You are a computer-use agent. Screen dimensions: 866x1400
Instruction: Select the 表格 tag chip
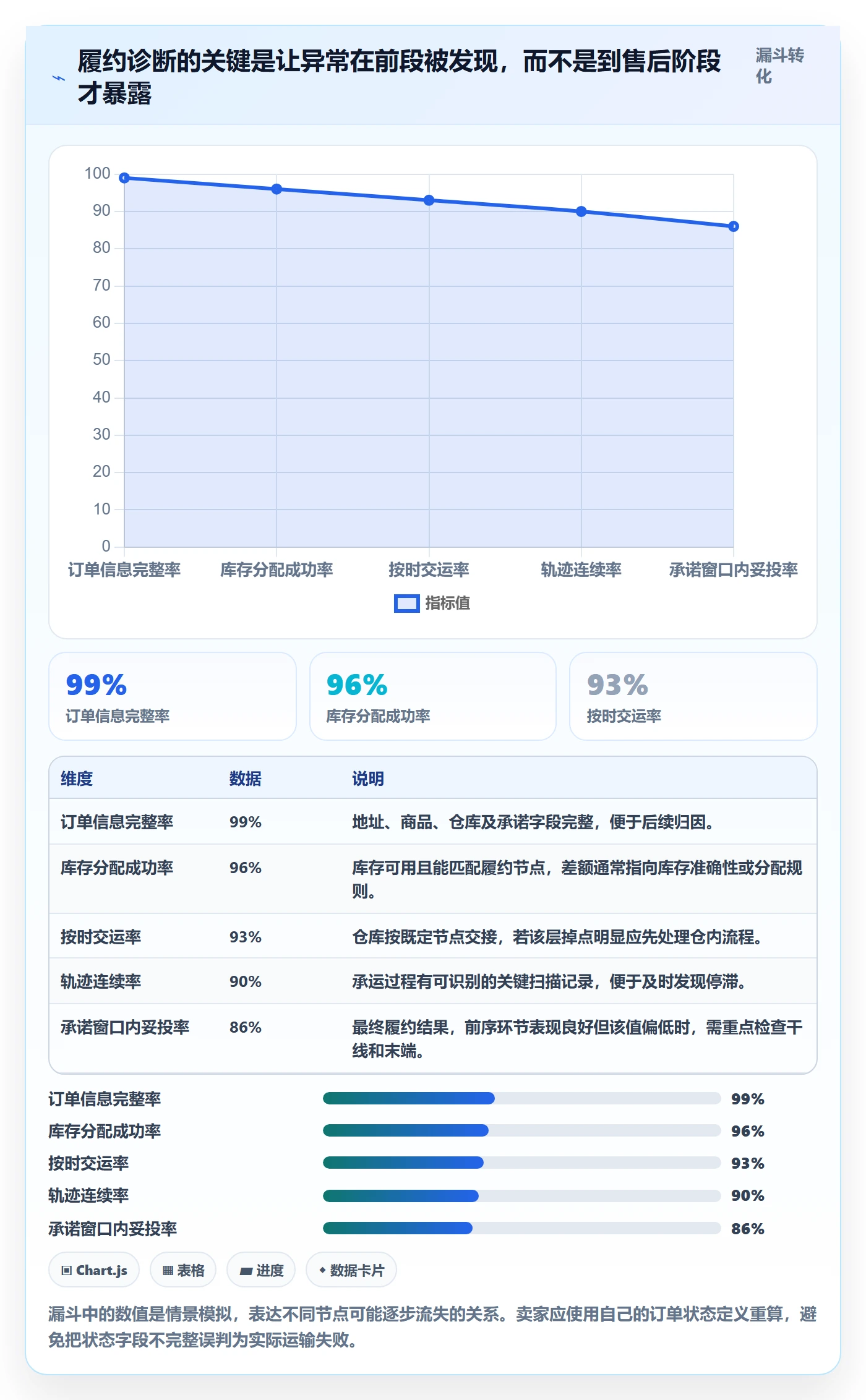[183, 1271]
